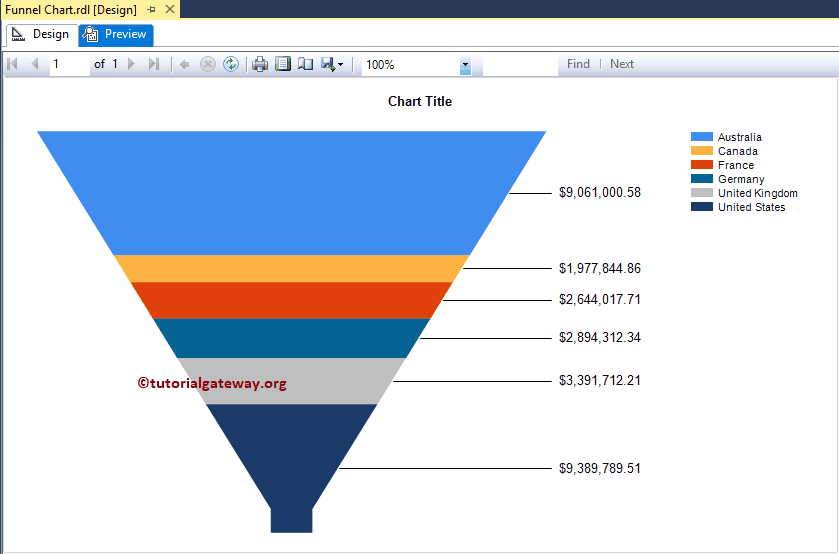
Task: Go to previous page of report
Action: [35, 64]
